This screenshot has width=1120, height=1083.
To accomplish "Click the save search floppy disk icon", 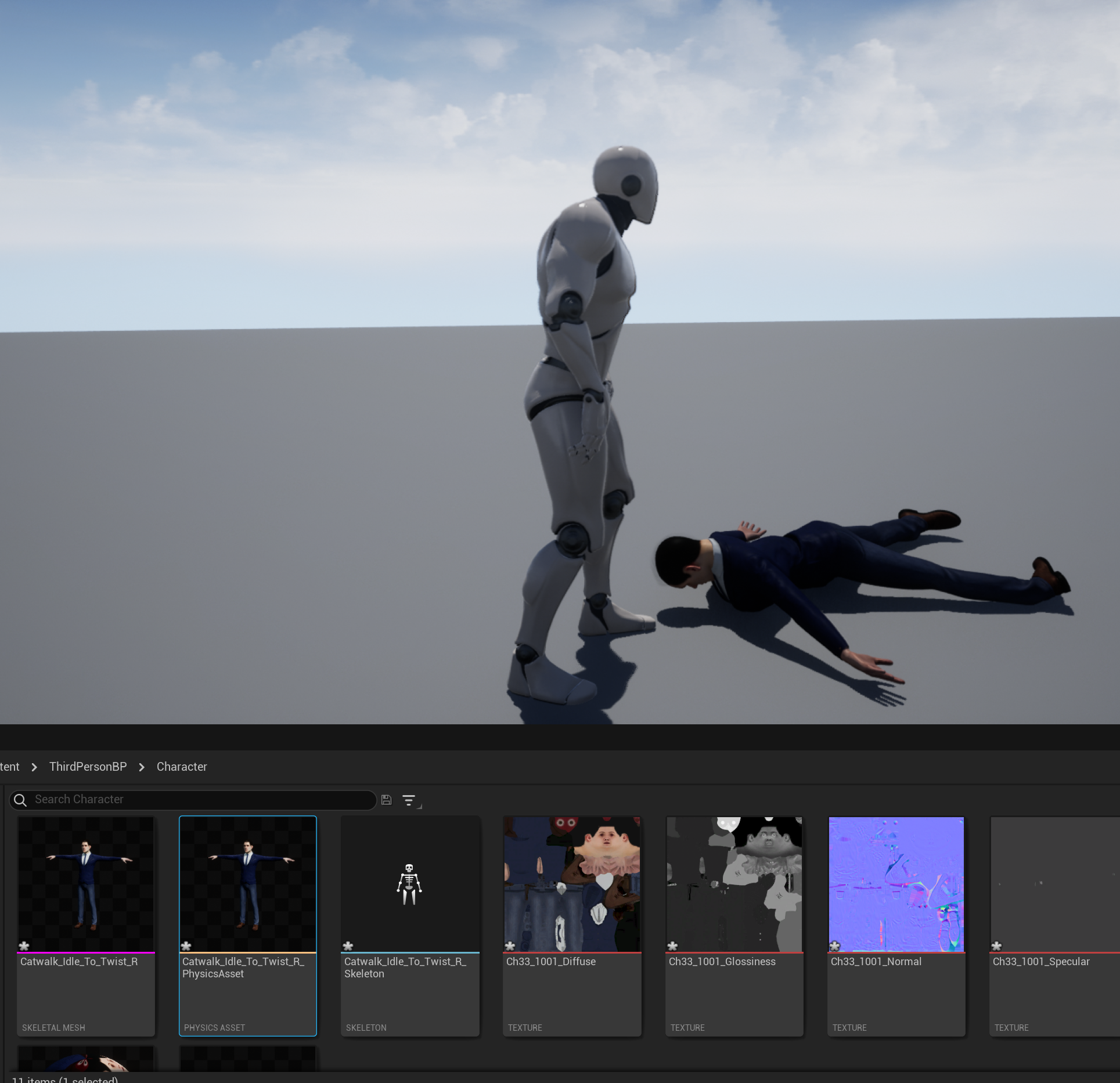I will (386, 800).
